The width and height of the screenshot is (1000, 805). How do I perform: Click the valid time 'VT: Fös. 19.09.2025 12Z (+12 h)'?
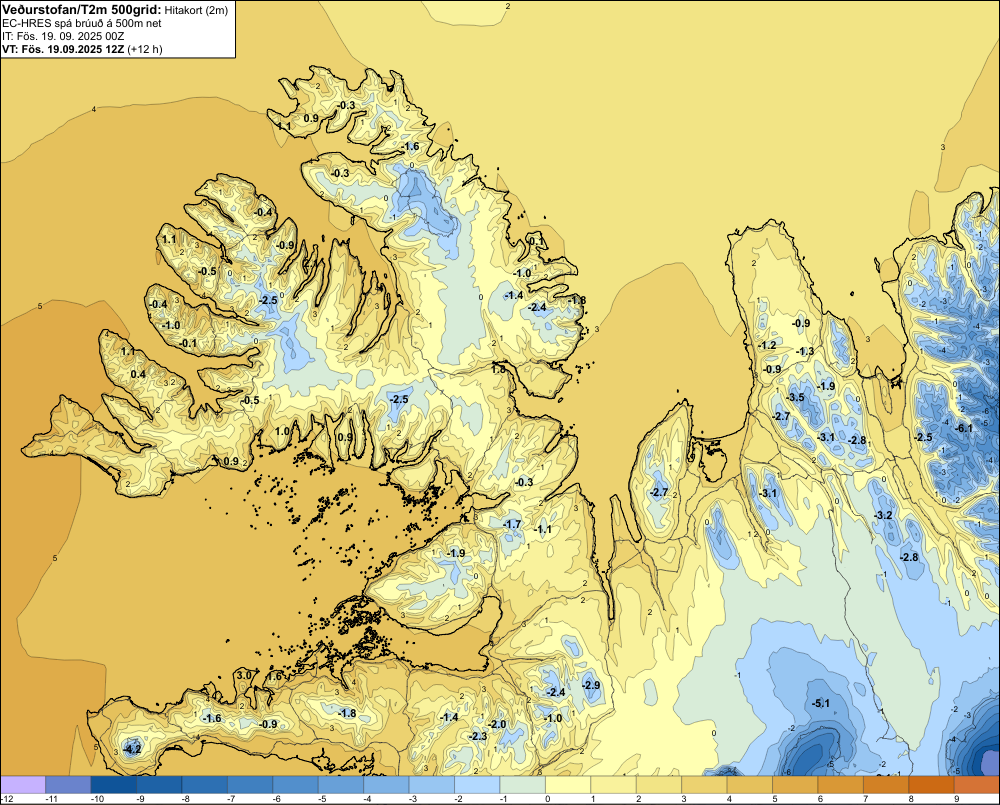pos(82,49)
